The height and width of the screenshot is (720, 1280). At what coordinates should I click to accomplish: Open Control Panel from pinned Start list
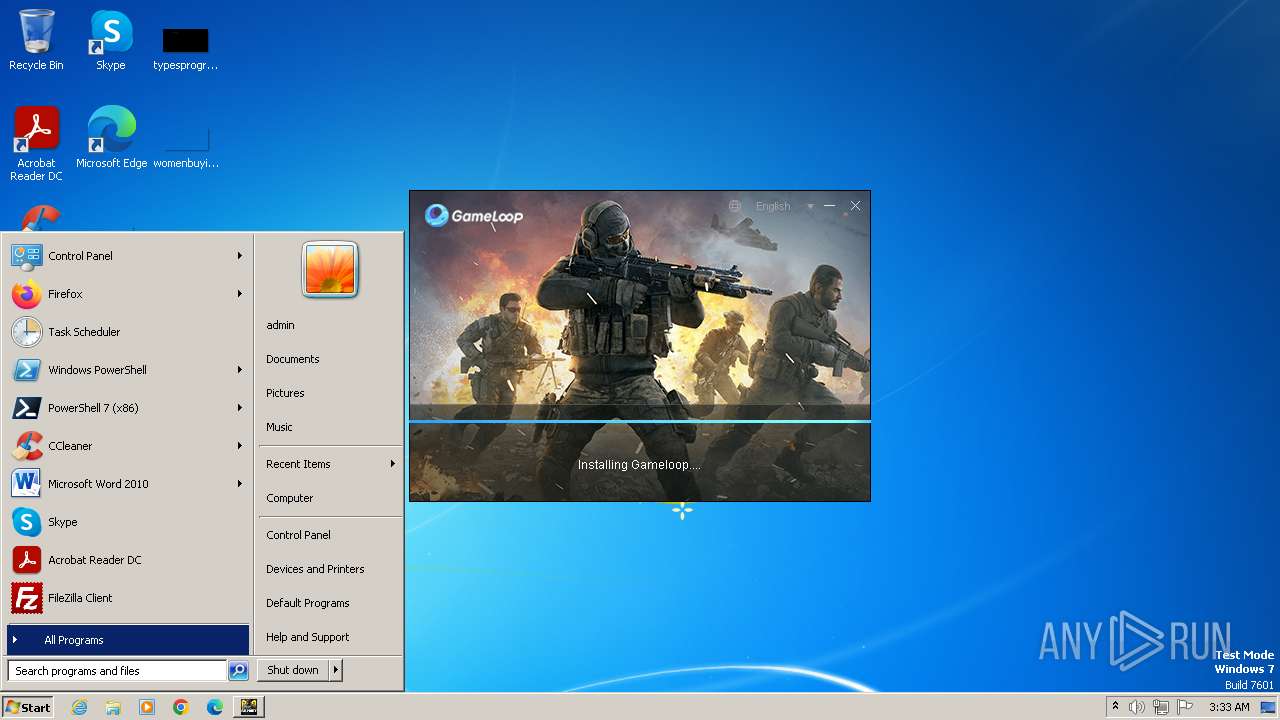[128, 256]
